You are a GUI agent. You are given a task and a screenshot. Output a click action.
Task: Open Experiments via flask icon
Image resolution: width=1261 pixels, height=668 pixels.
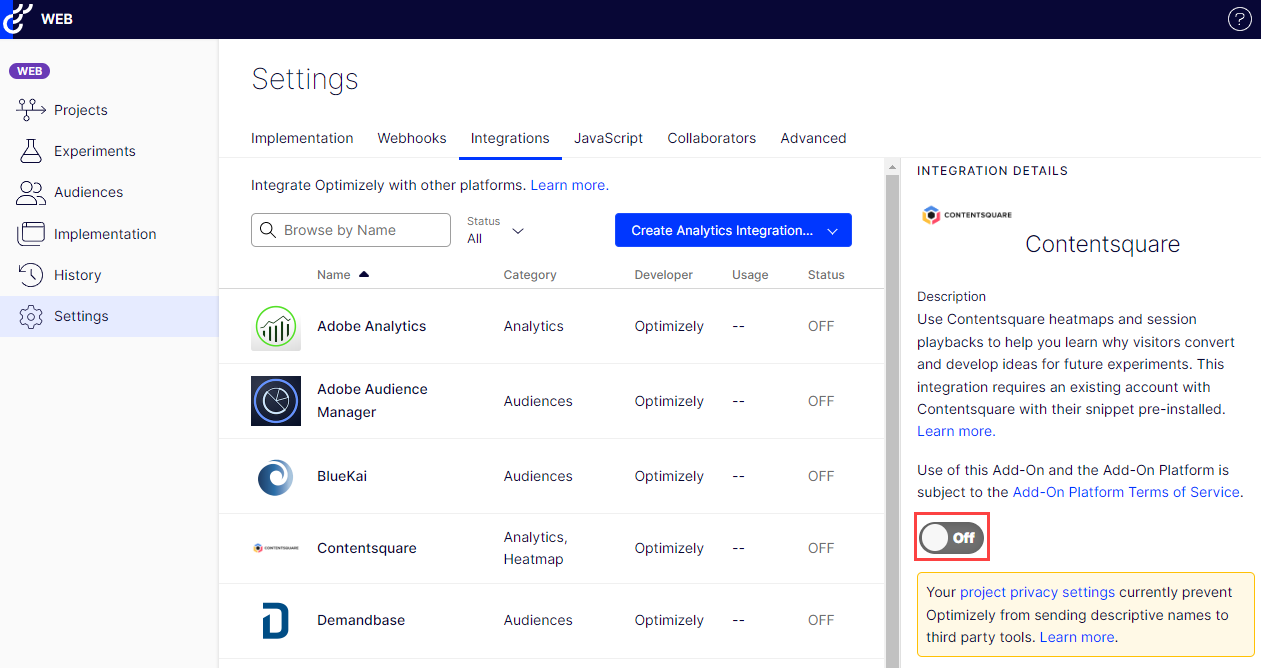click(x=32, y=151)
